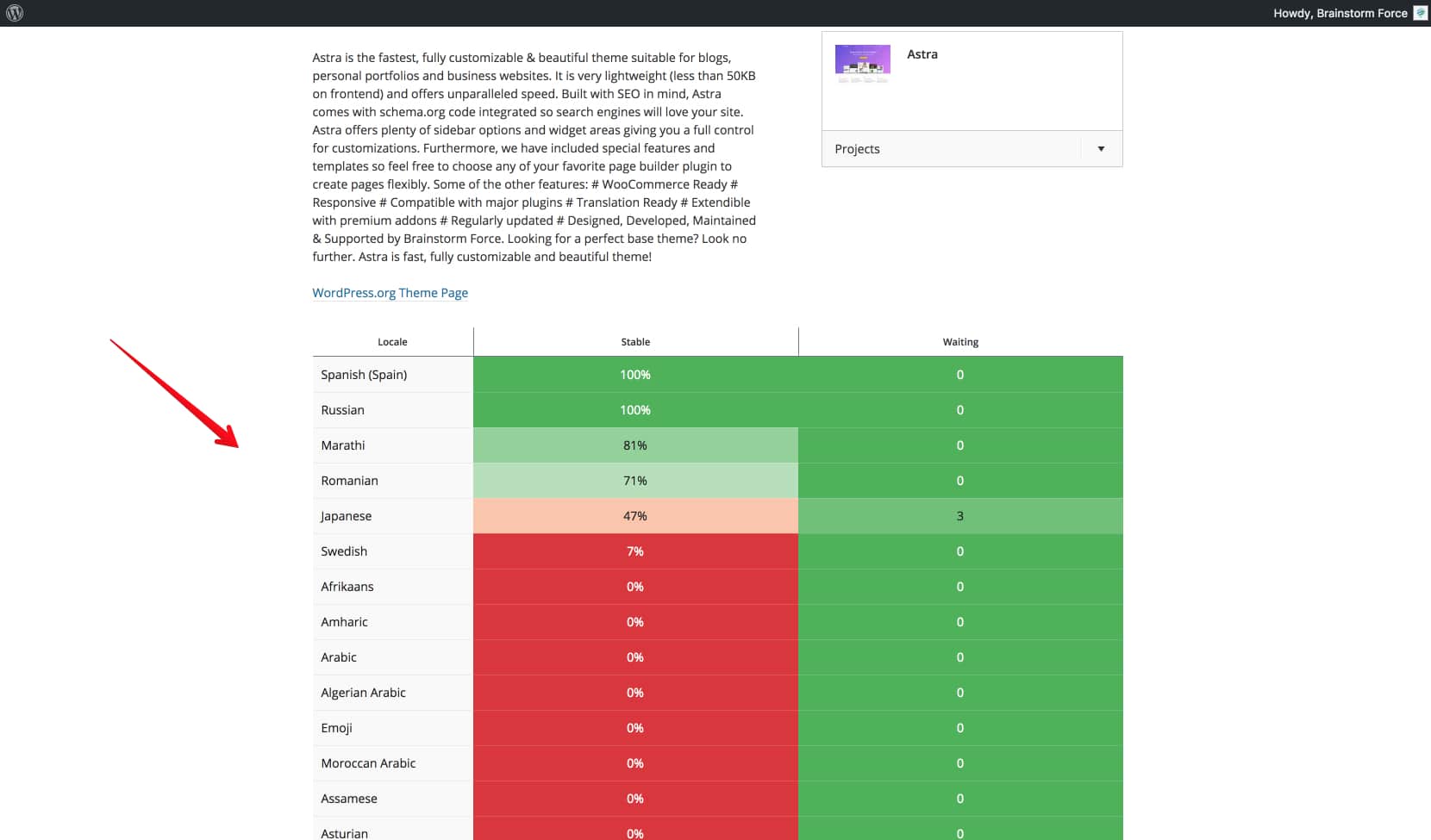Sort by the Waiting column header

(960, 342)
